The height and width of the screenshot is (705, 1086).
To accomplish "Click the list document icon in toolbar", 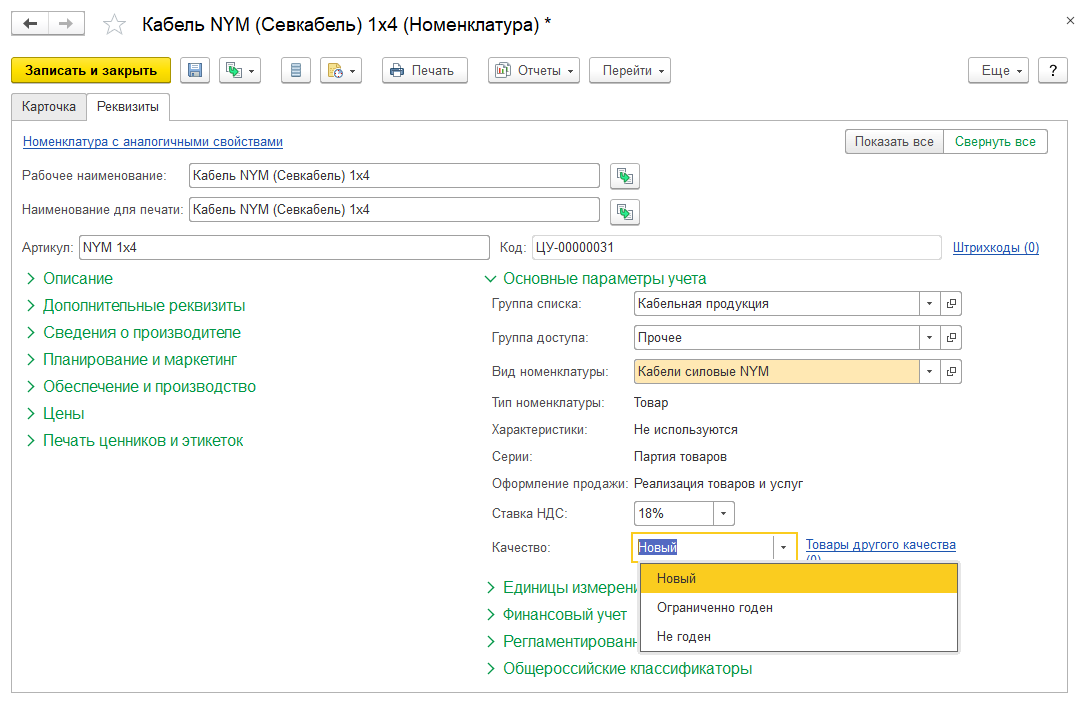I will click(295, 71).
